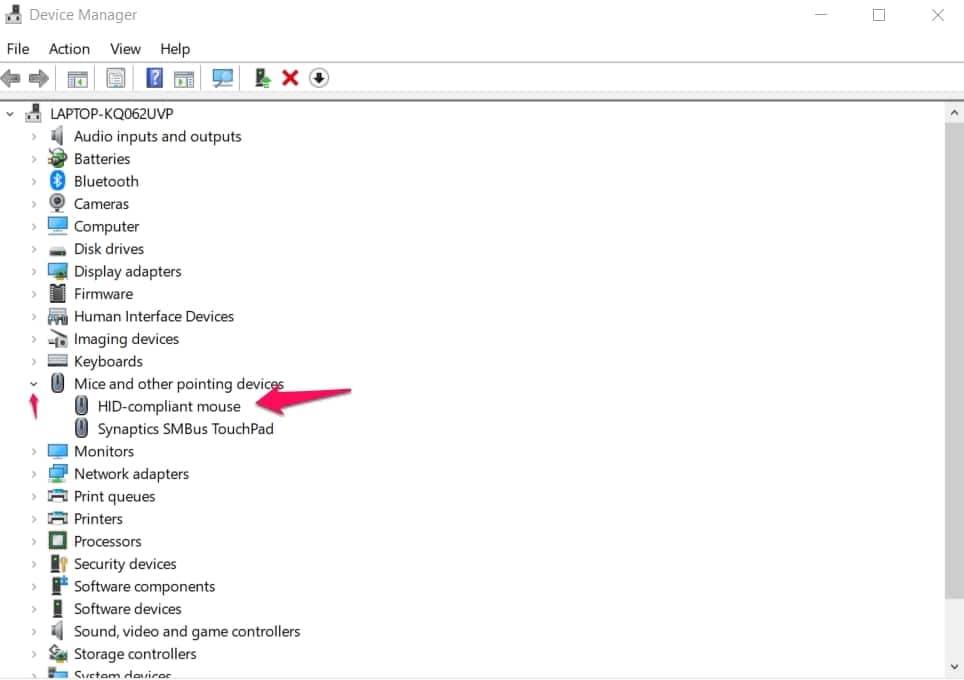
Task: Click the Audio inputs speaker icon
Action: 57,136
